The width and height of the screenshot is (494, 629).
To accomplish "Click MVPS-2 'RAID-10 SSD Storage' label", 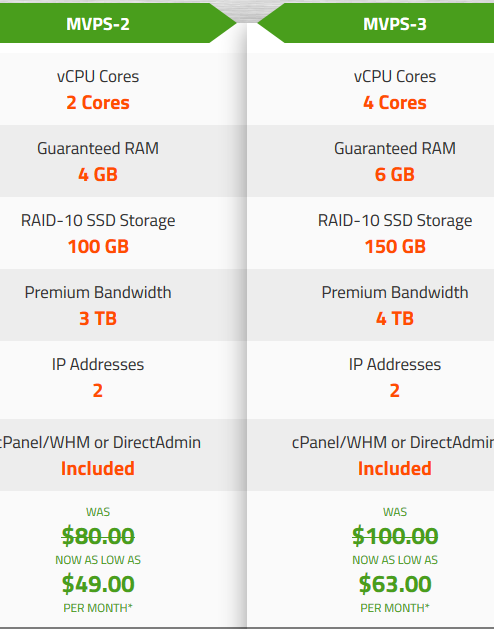I will point(98,221).
